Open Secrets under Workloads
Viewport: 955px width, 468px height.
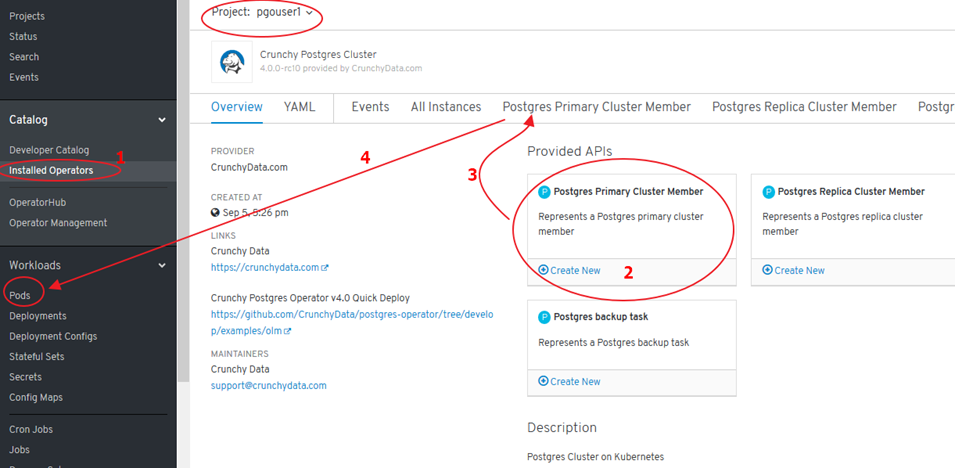coord(26,377)
